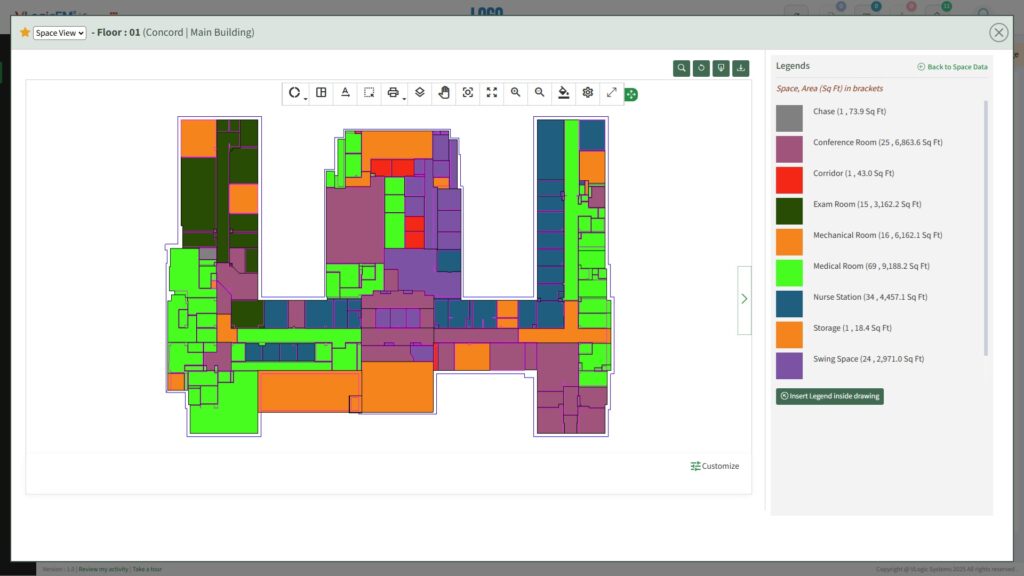Select the text annotation tool
1024x576 pixels.
[345, 93]
